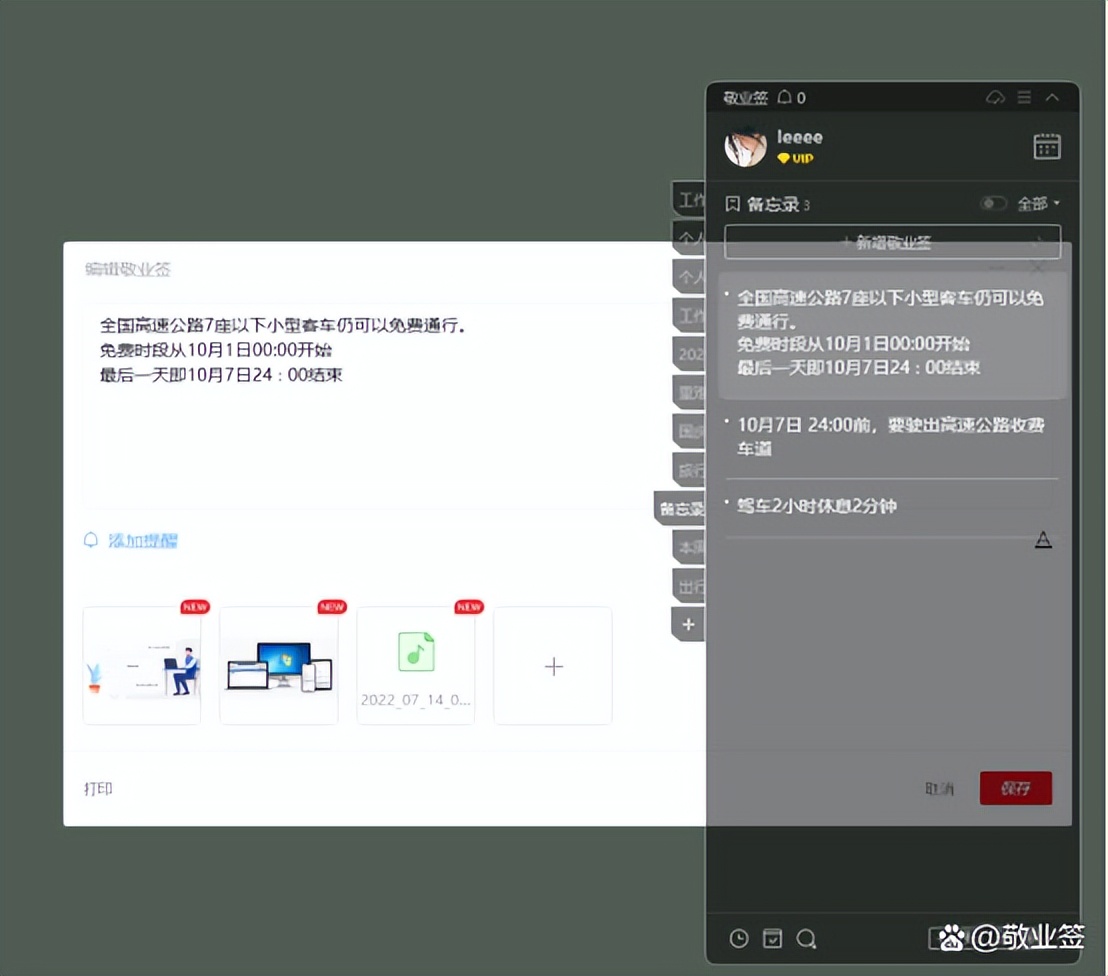The image size is (1108, 976).
Task: Open the calendar view icon
Action: pyautogui.click(x=1047, y=146)
